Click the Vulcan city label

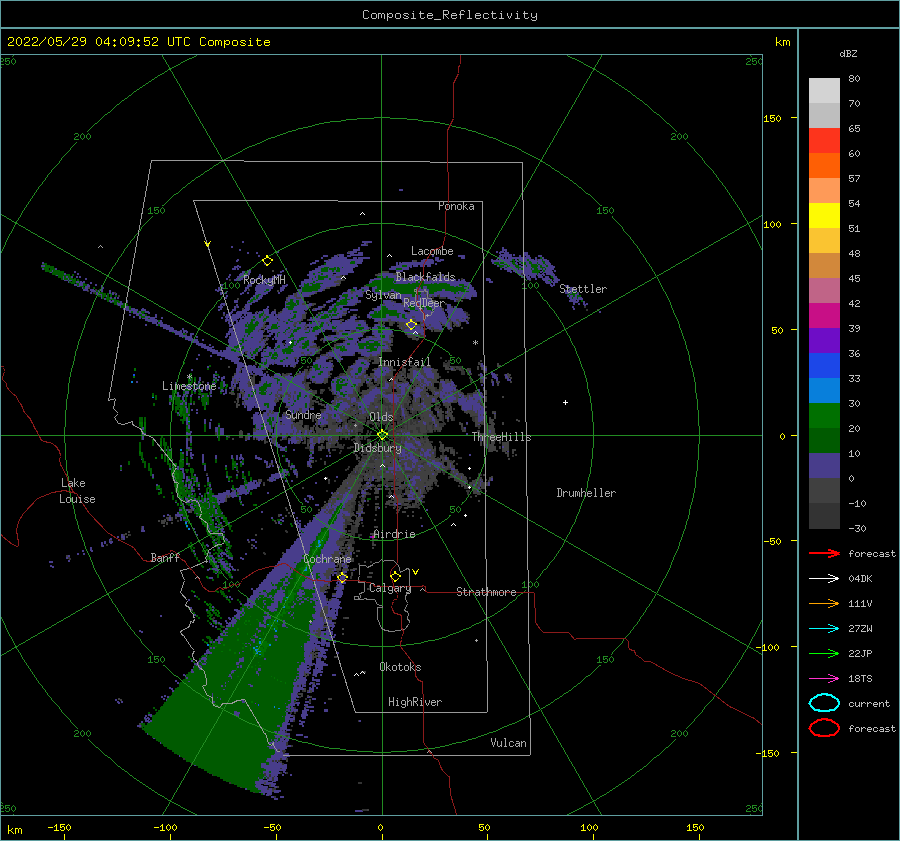pyautogui.click(x=508, y=743)
